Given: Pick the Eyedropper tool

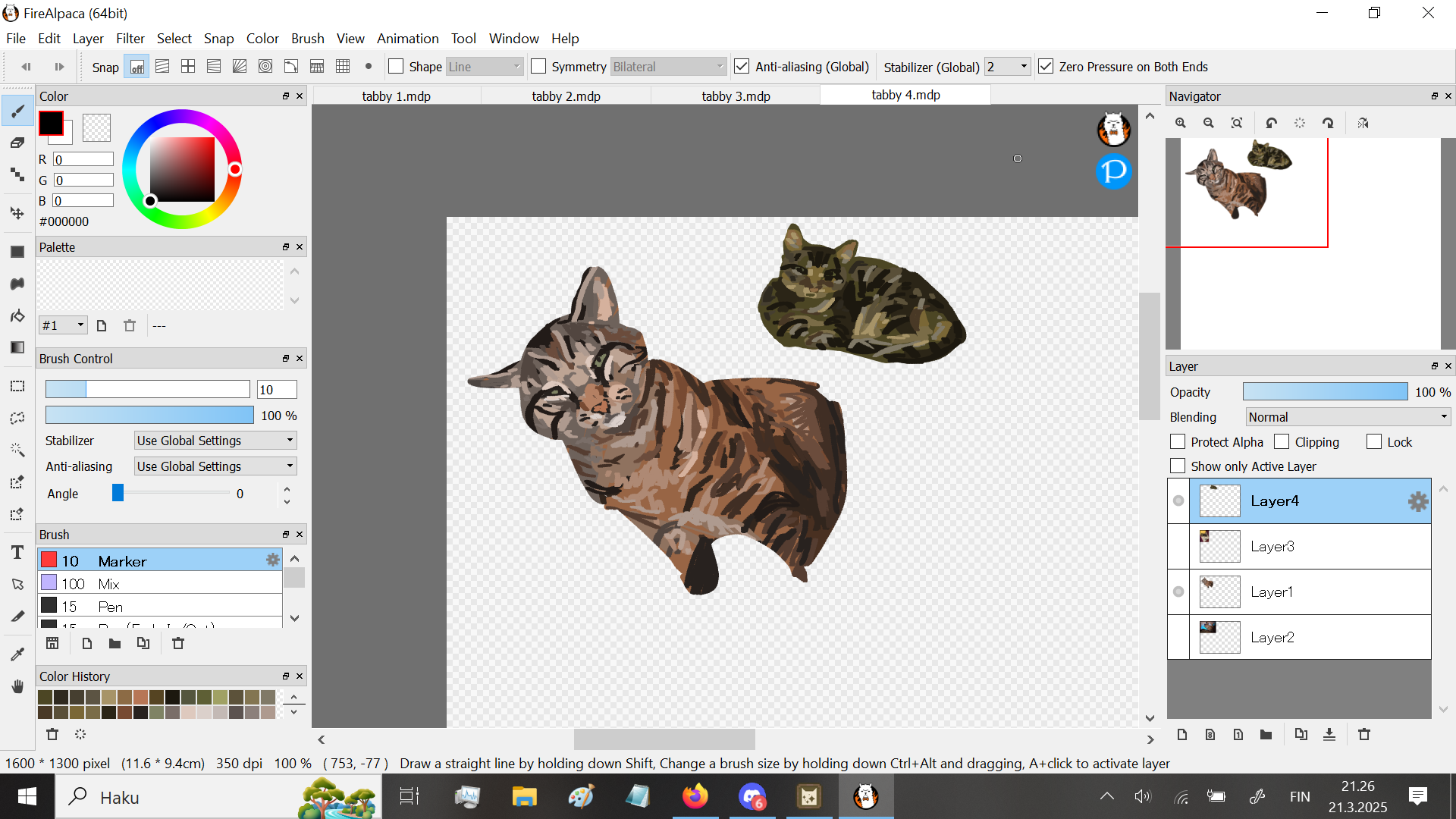Looking at the screenshot, I should 17,654.
